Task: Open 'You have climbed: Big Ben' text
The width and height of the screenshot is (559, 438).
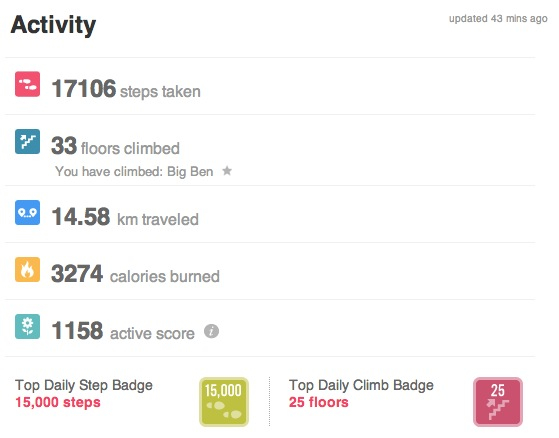Action: point(134,172)
